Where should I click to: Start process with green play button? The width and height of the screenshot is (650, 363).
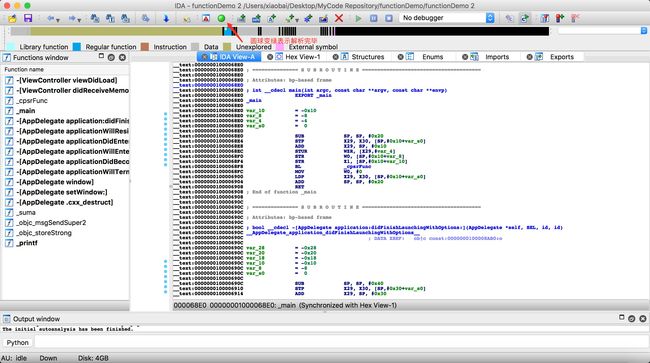coord(358,18)
